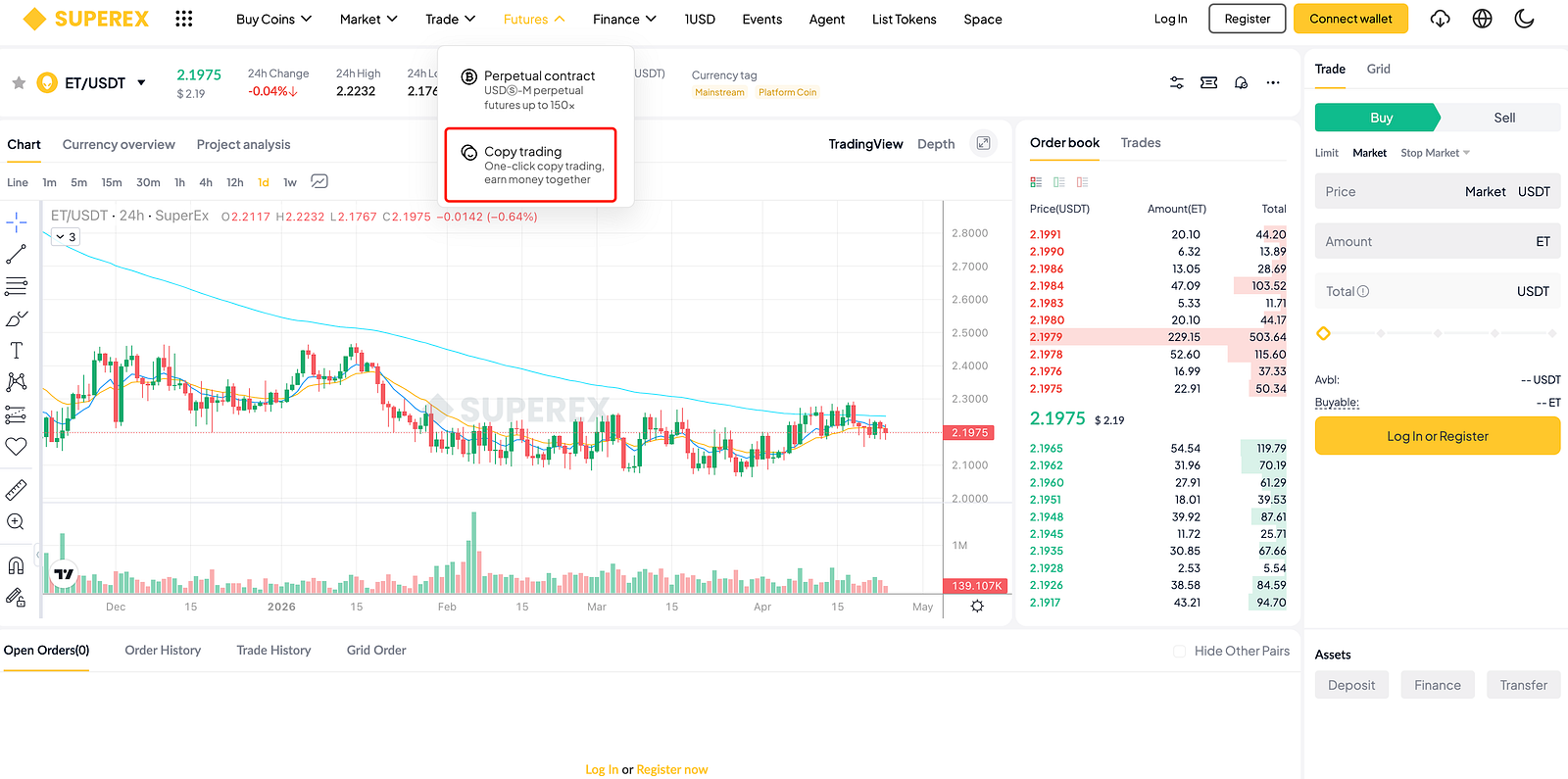Viewport: 1568px width, 779px height.
Task: Open the chart indicators icon next to 1w
Action: [x=319, y=181]
